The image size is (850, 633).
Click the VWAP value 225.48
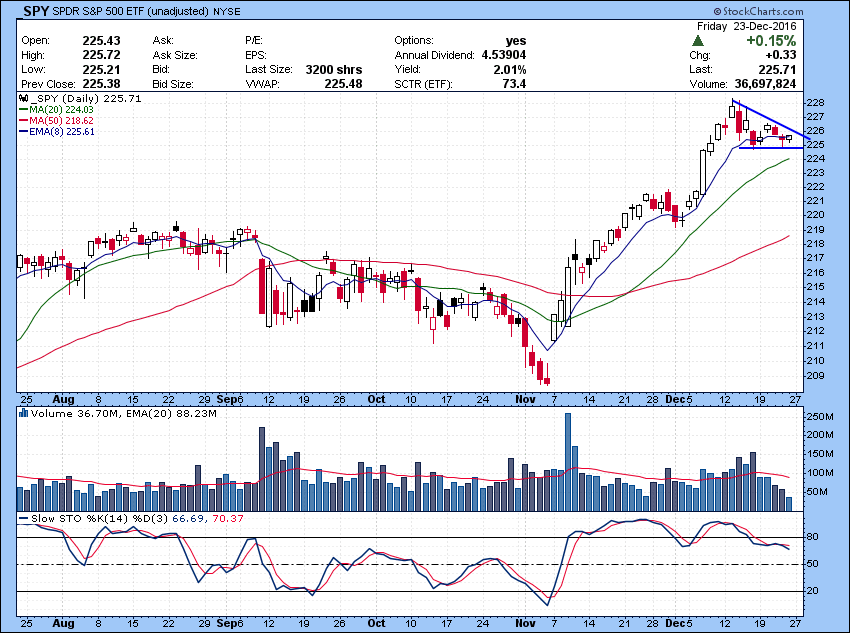[x=343, y=84]
